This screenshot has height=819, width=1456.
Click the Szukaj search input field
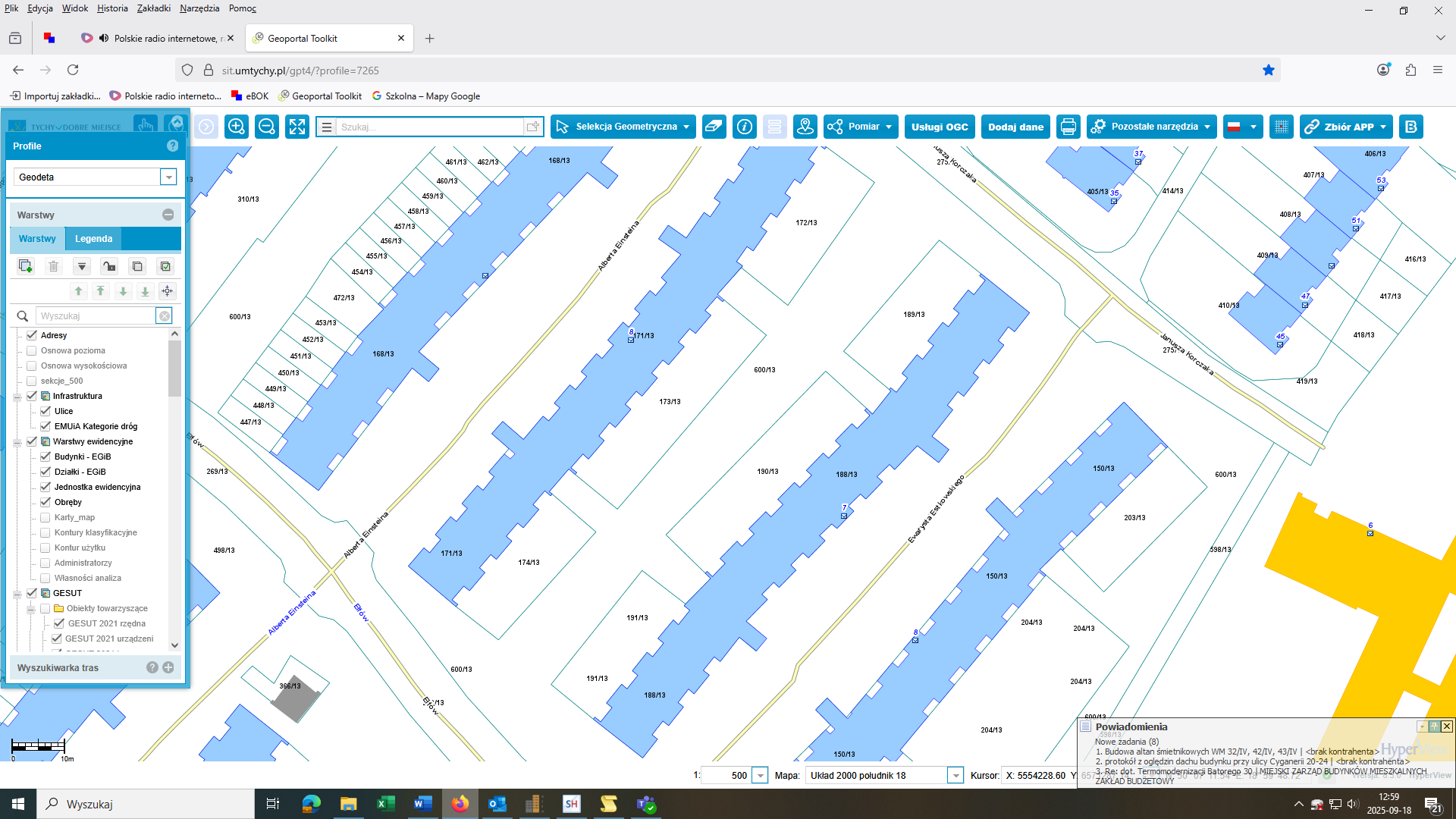point(429,127)
